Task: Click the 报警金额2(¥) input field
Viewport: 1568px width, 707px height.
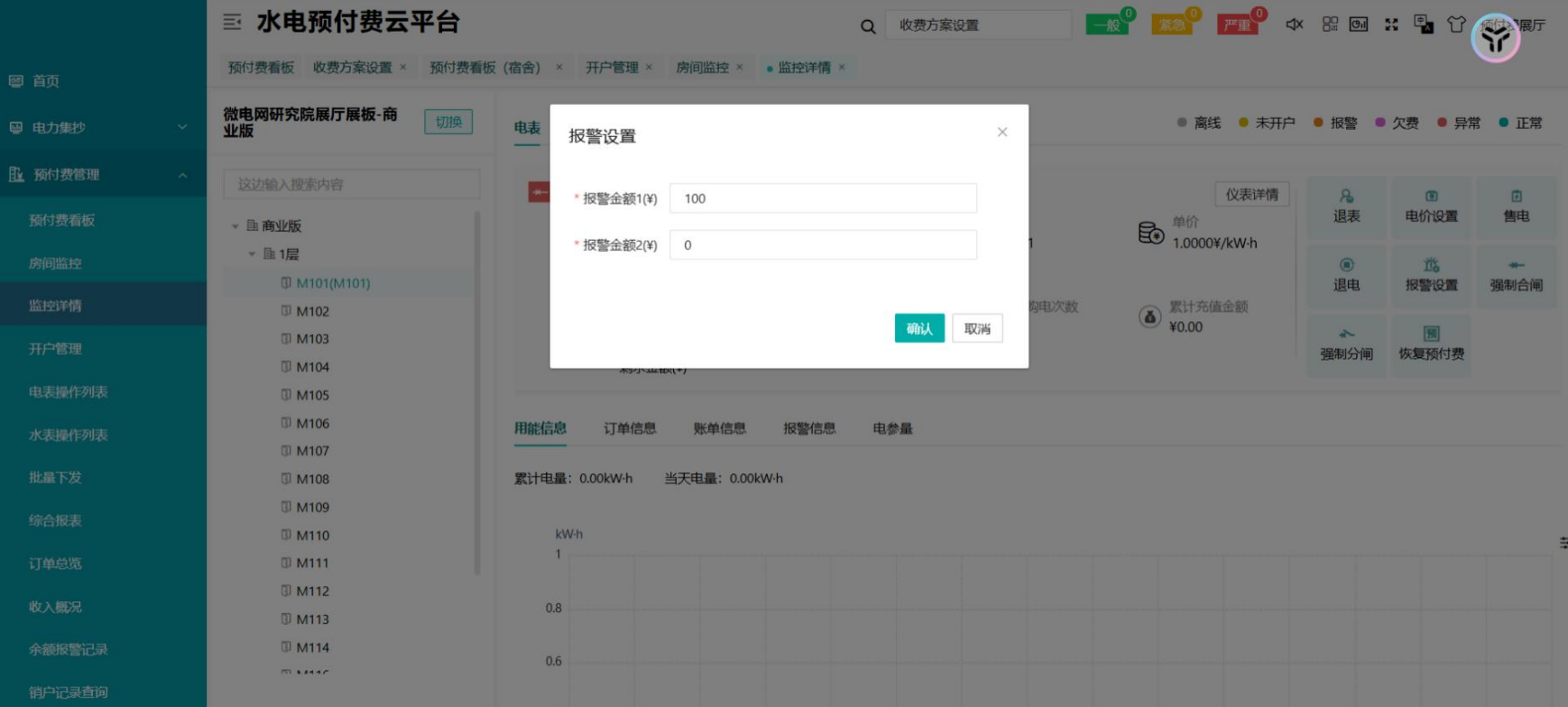Action: 823,245
